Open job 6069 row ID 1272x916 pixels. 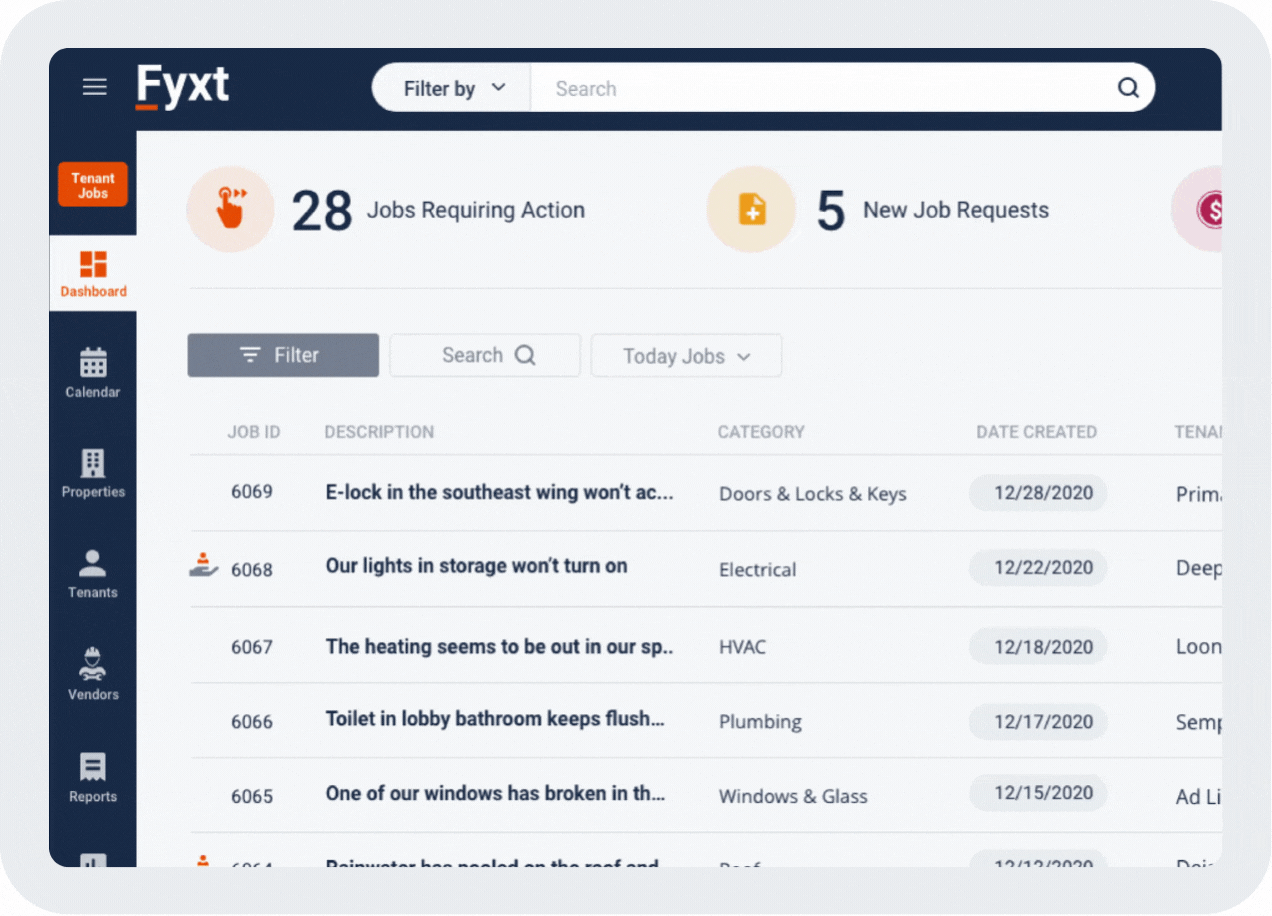tap(252, 492)
